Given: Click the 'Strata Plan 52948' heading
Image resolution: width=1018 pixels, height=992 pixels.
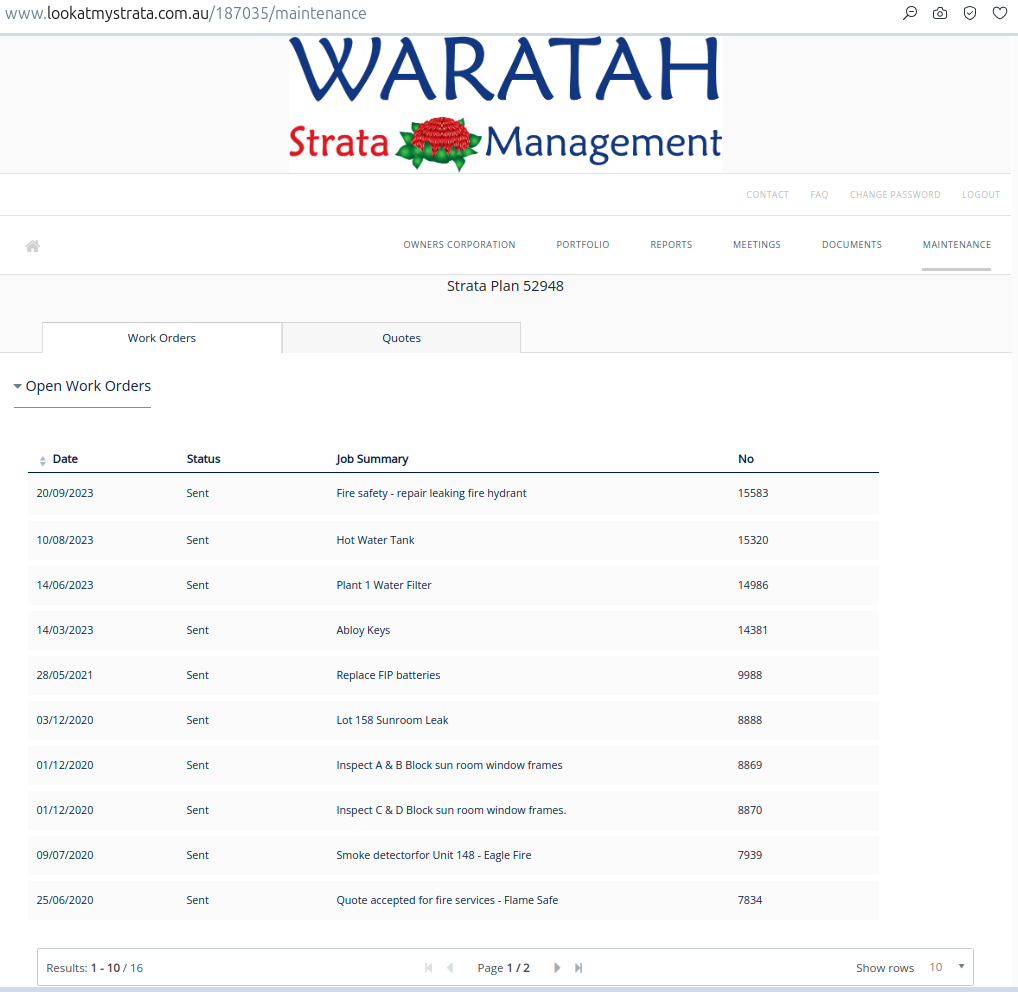Looking at the screenshot, I should [x=505, y=286].
